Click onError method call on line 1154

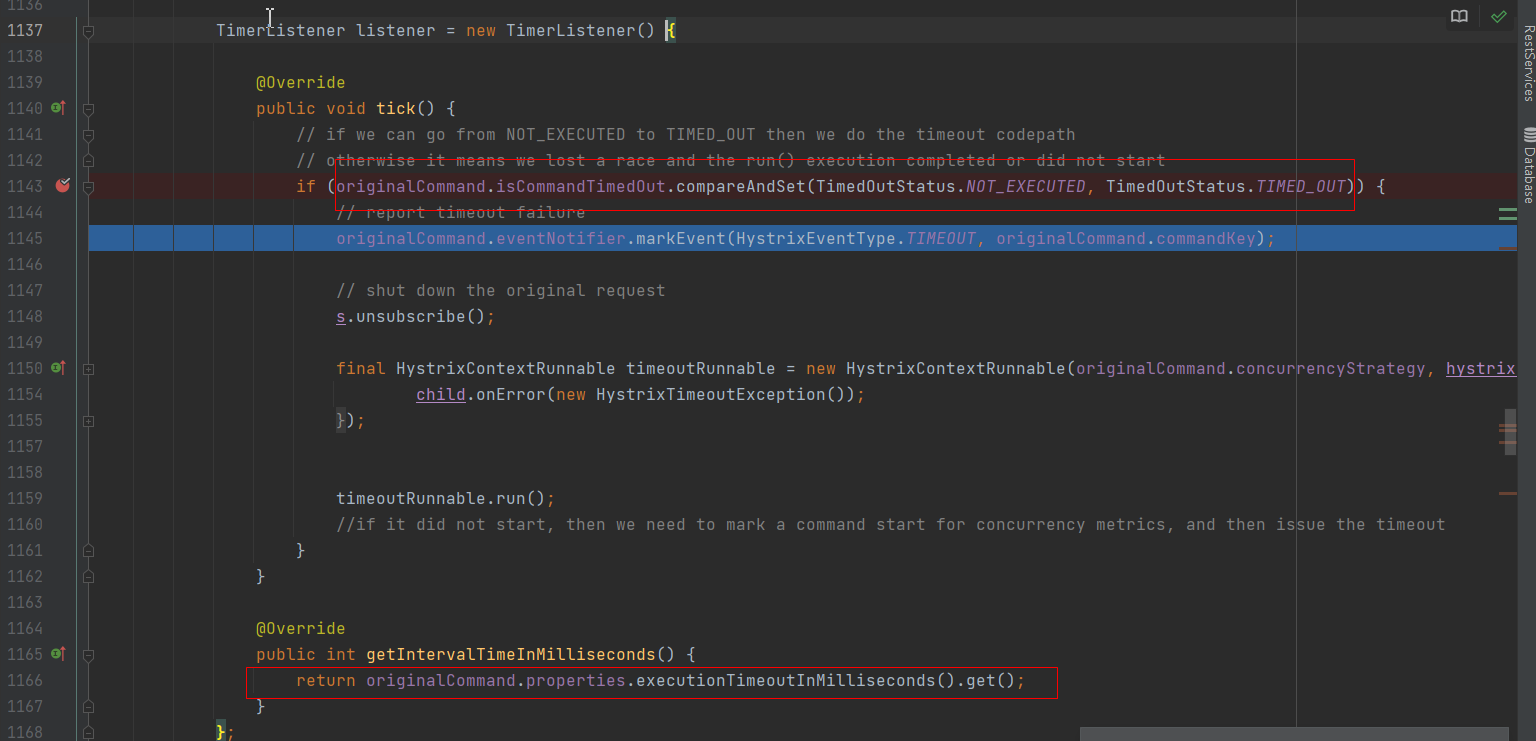click(x=511, y=394)
